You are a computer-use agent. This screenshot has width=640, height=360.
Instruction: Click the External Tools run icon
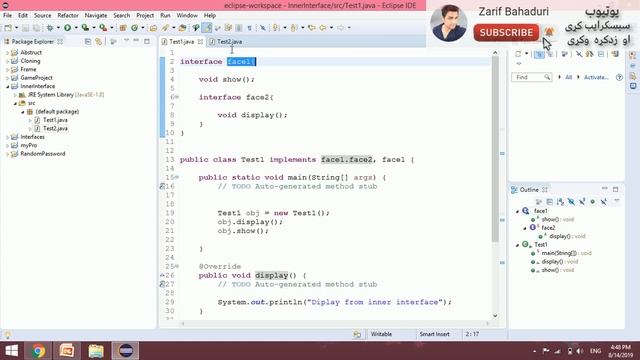pyautogui.click(x=103, y=28)
